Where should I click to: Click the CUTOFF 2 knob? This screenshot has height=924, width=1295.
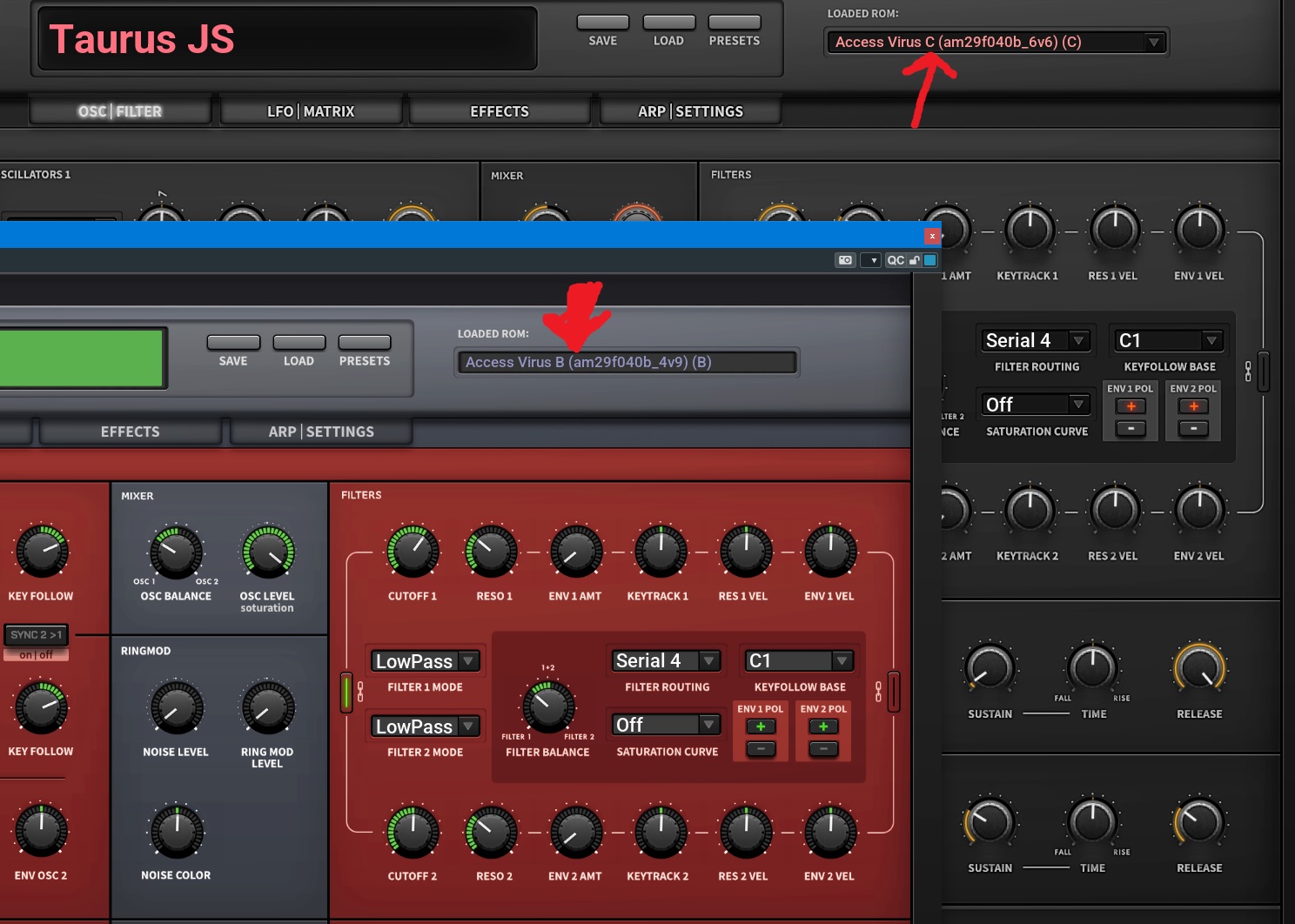(413, 833)
